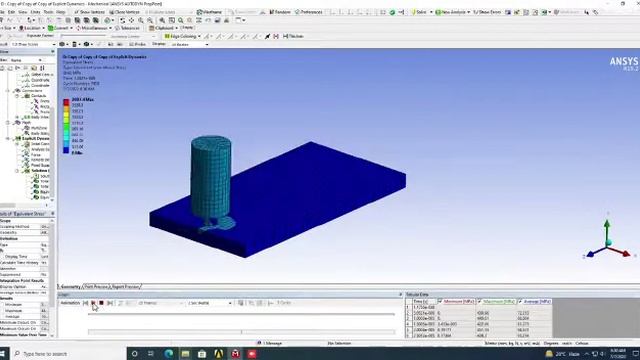Switch to the Print Preview tab
Image resolution: width=640 pixels, height=360 pixels.
pyautogui.click(x=97, y=287)
